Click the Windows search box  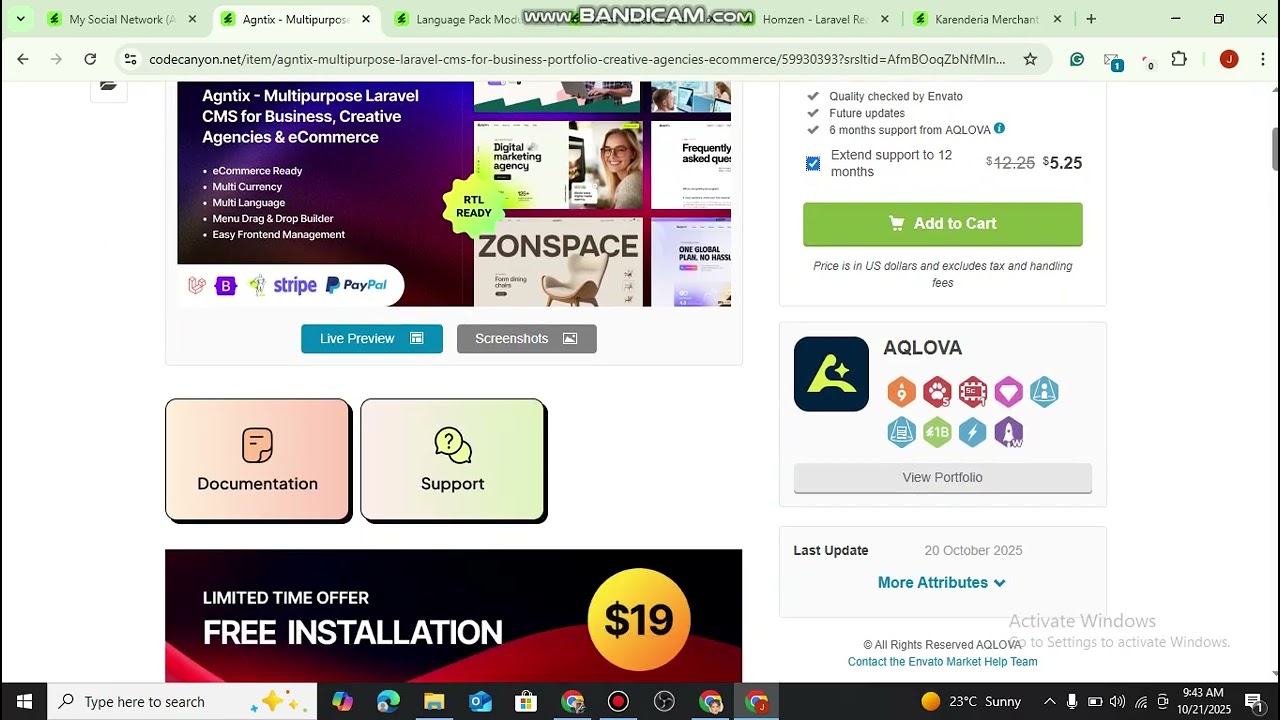point(182,702)
